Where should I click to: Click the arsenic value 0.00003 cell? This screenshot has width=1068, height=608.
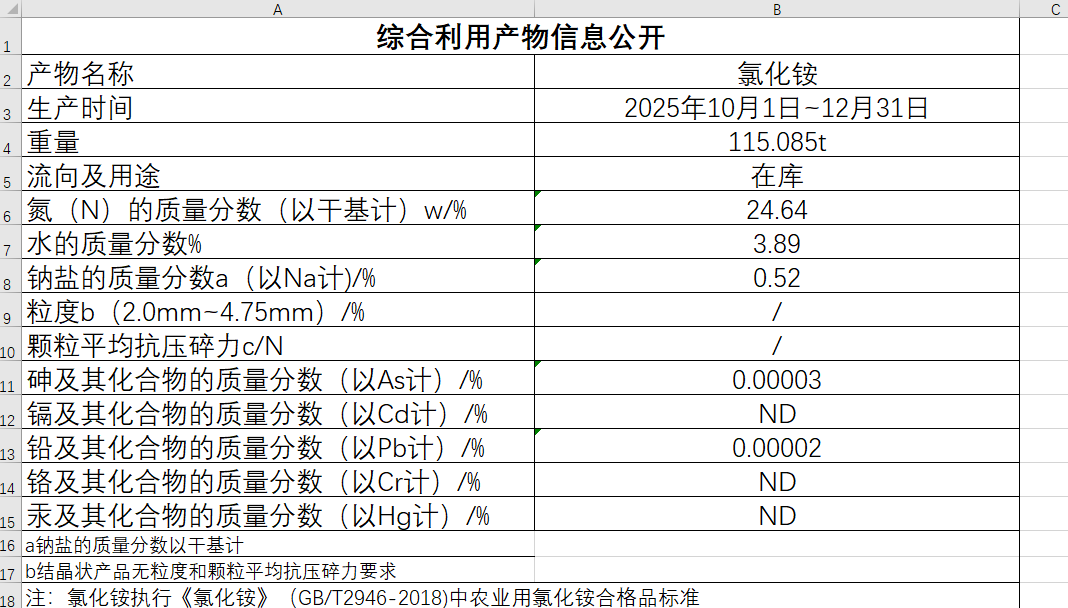pyautogui.click(x=777, y=380)
